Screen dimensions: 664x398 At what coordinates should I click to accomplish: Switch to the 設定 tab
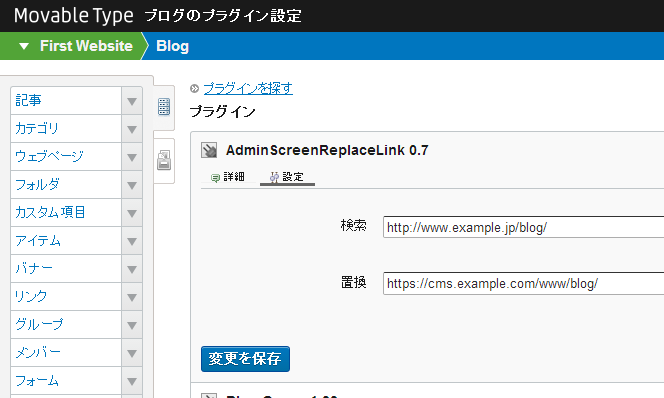click(287, 177)
